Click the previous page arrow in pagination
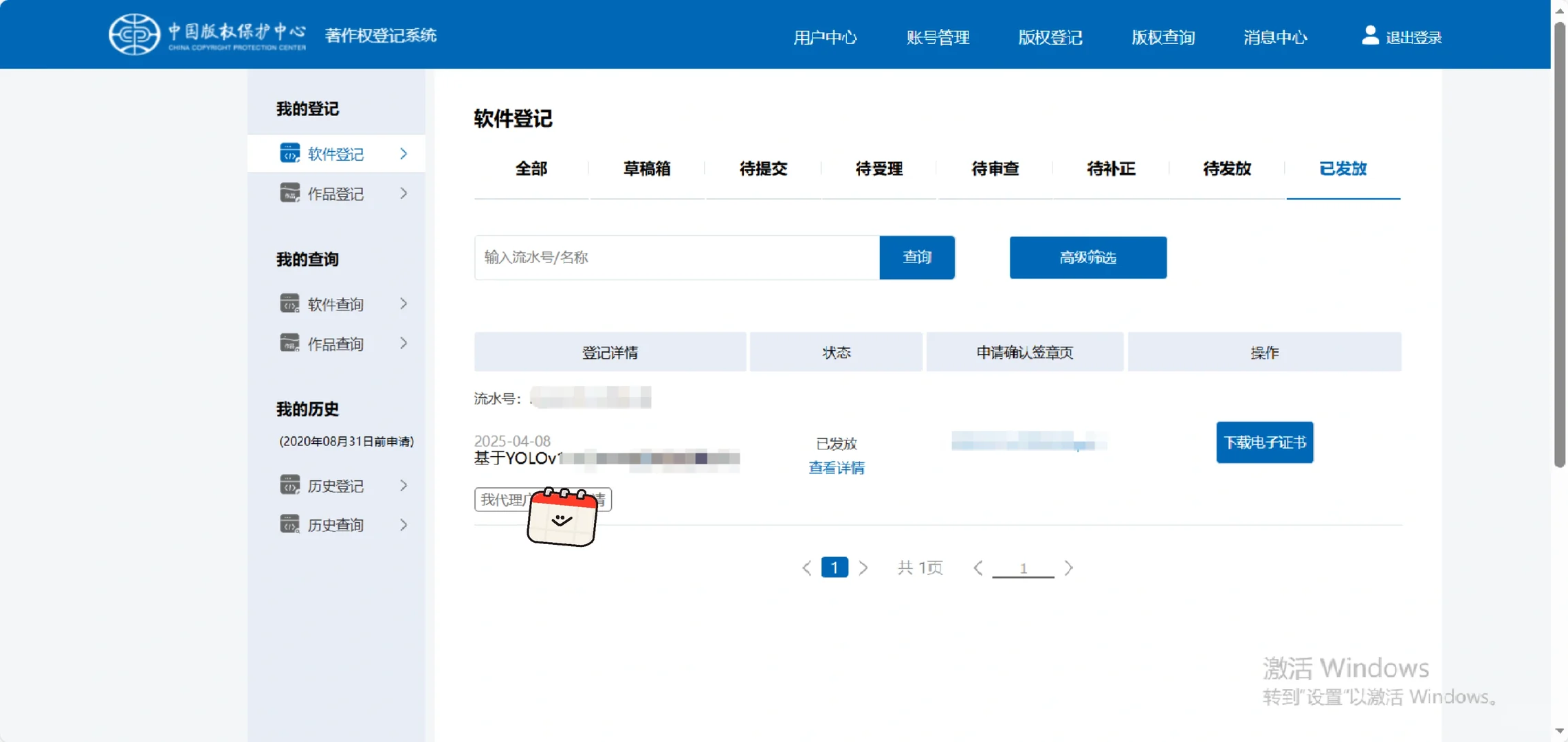Image resolution: width=1568 pixels, height=742 pixels. (x=806, y=567)
